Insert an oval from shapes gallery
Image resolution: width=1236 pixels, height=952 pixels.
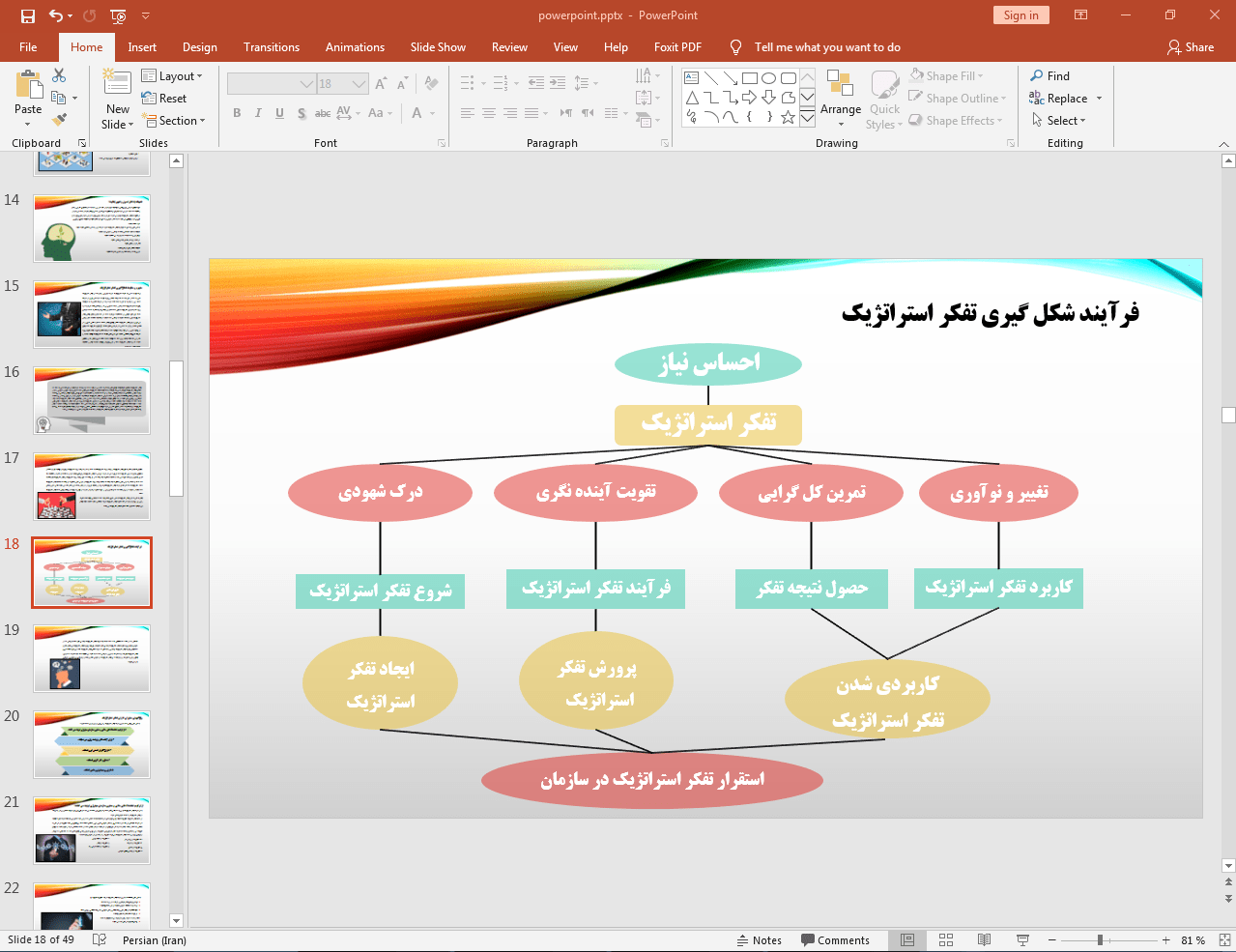coord(769,78)
